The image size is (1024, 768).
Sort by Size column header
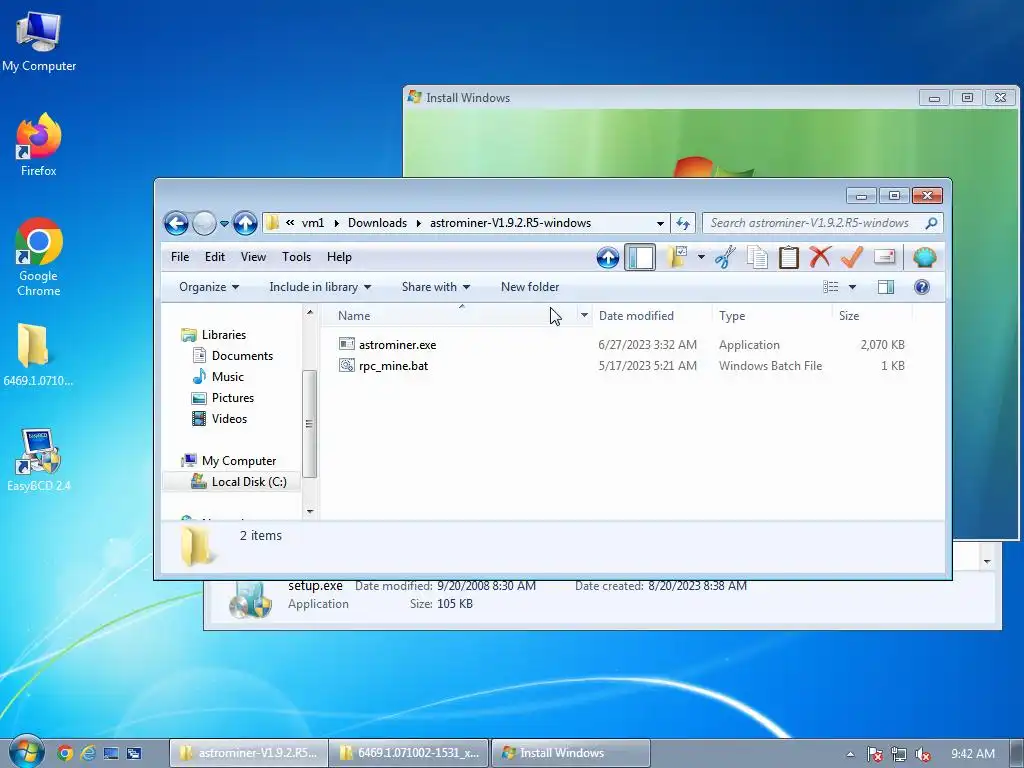pyautogui.click(x=849, y=315)
